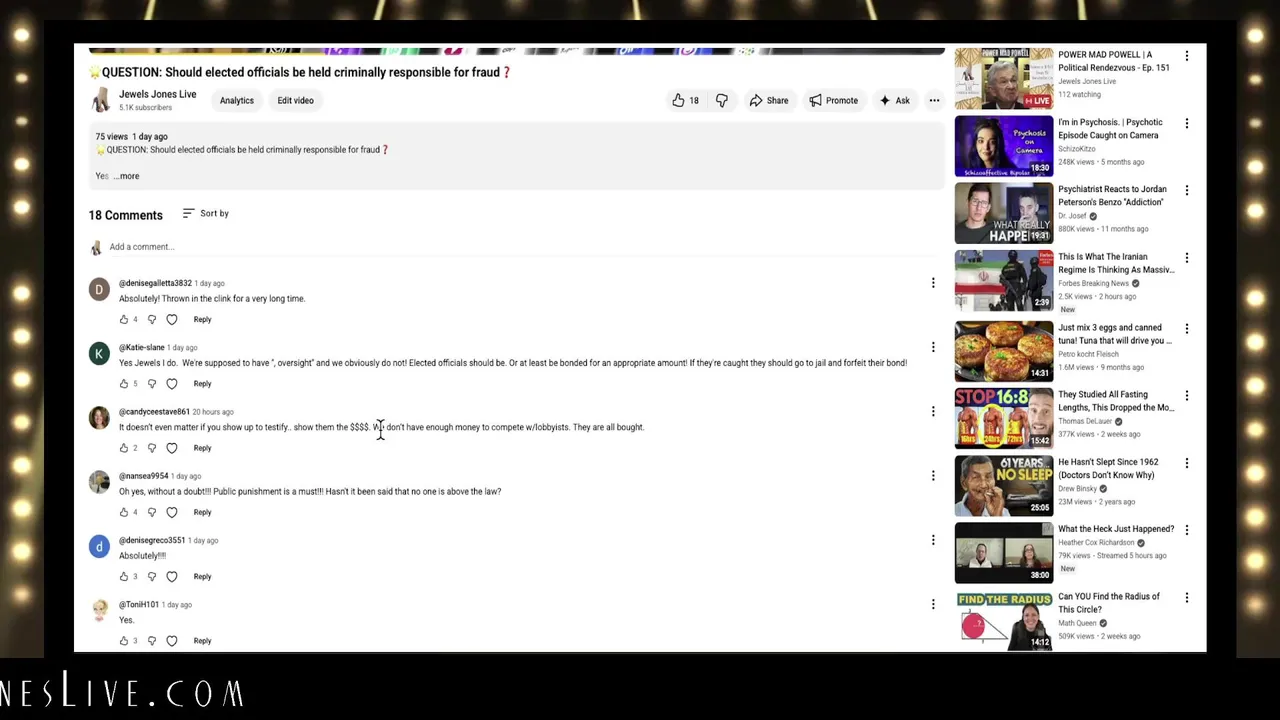Open menu for Psychiatrist Reacts video
The image size is (1280, 720).
point(1187,190)
